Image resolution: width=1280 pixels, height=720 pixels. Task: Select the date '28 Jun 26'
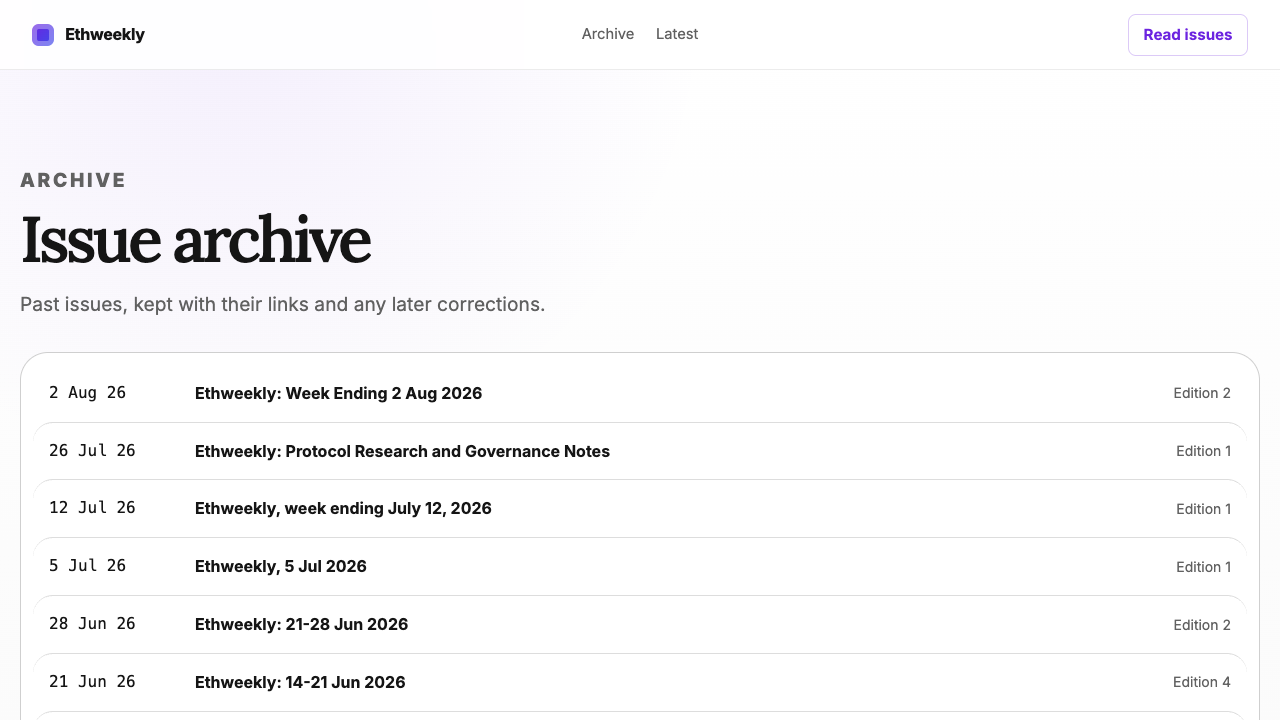pos(92,624)
